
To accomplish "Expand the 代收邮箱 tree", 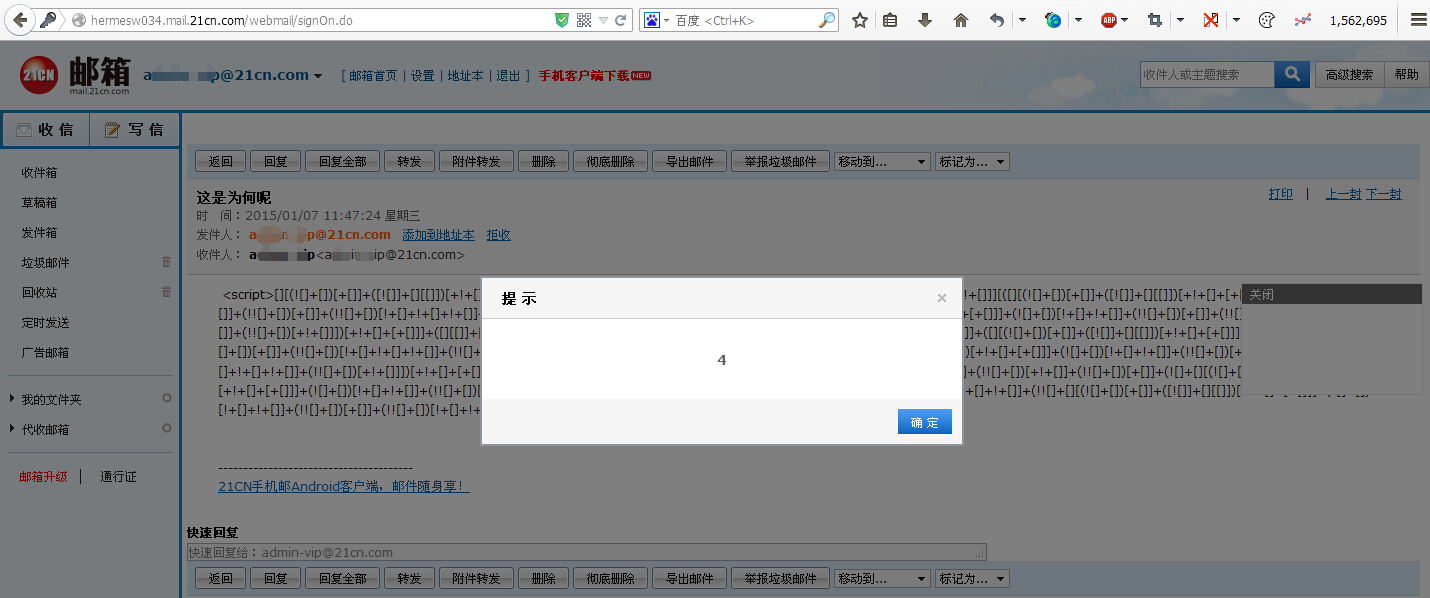I will click(x=12, y=429).
